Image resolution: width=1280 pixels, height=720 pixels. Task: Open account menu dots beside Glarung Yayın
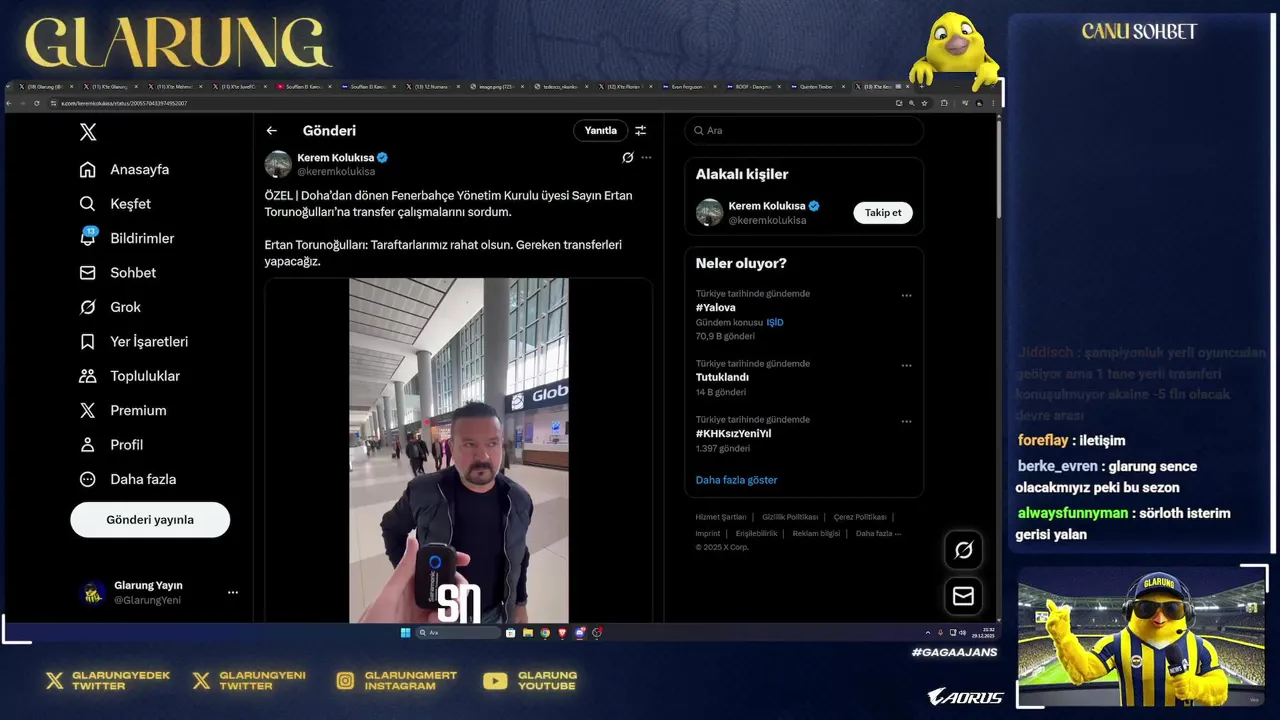[233, 593]
